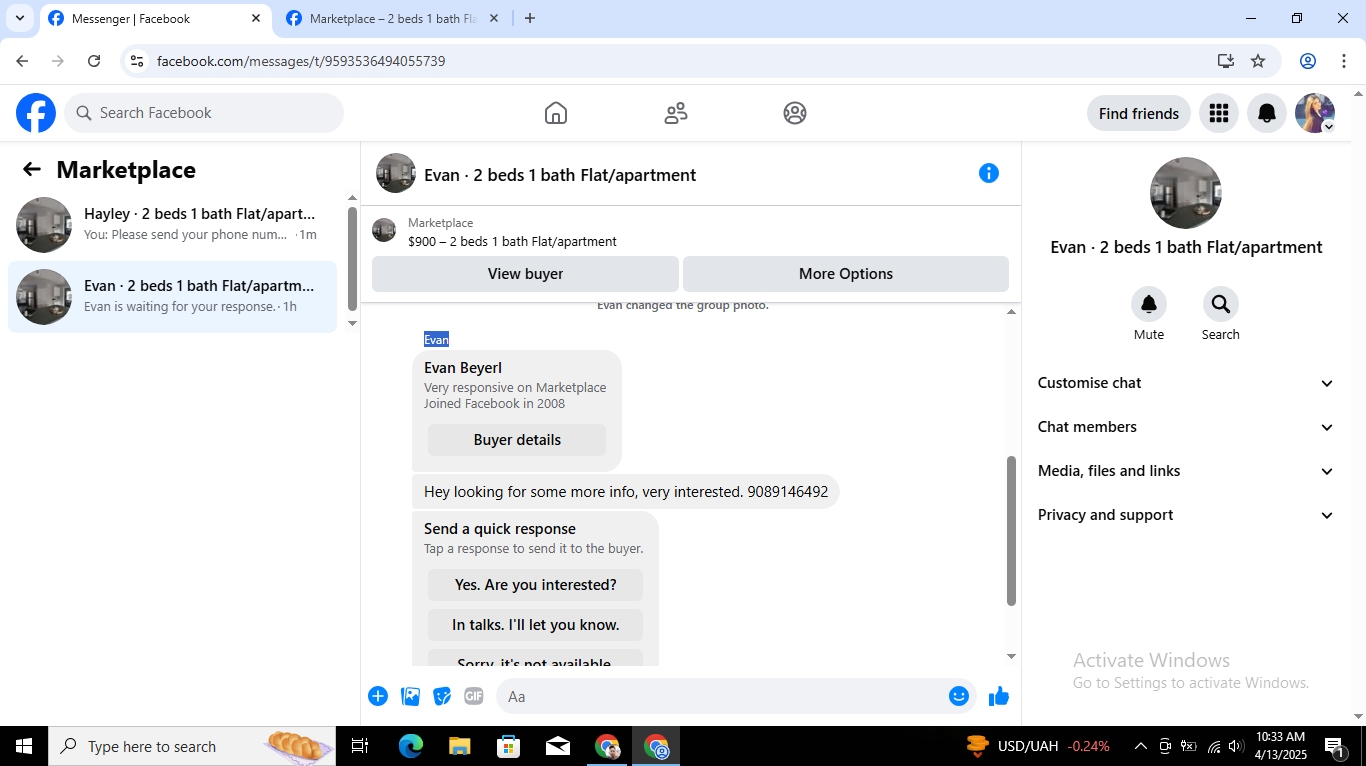Choose a GIF
This screenshot has height=766, width=1366.
pos(474,696)
